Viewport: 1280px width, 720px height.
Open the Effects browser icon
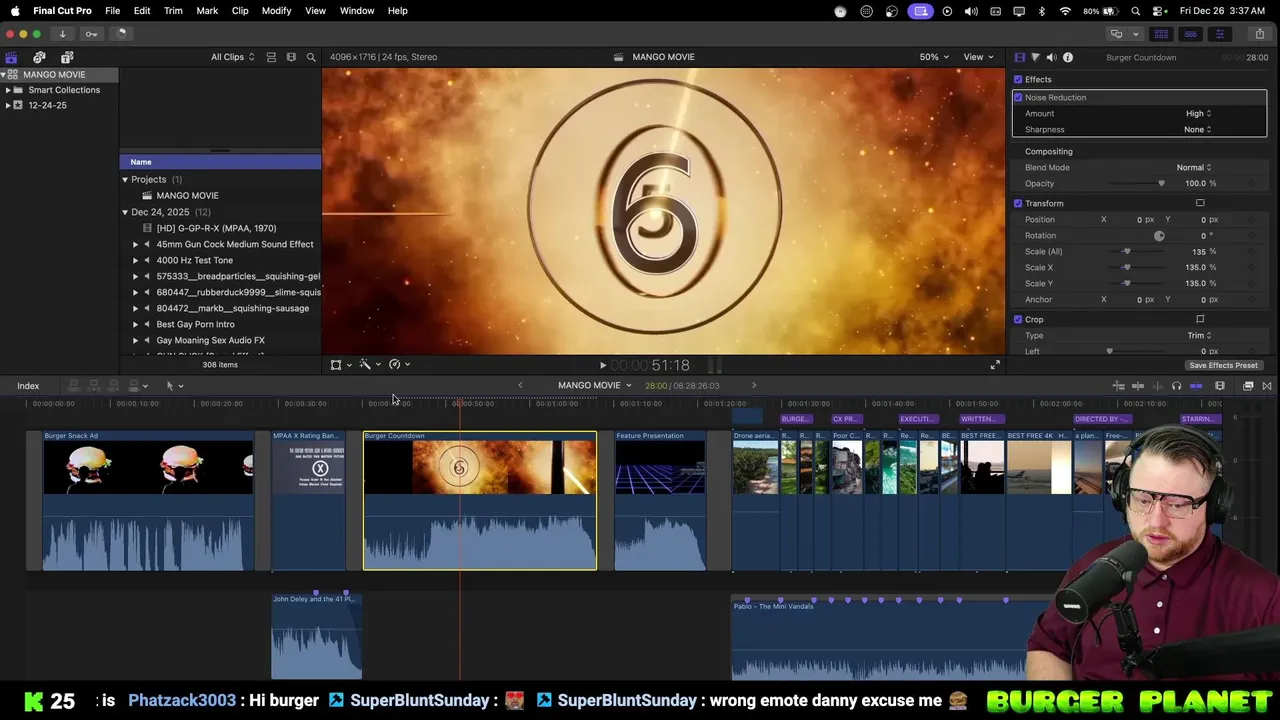tap(1248, 386)
